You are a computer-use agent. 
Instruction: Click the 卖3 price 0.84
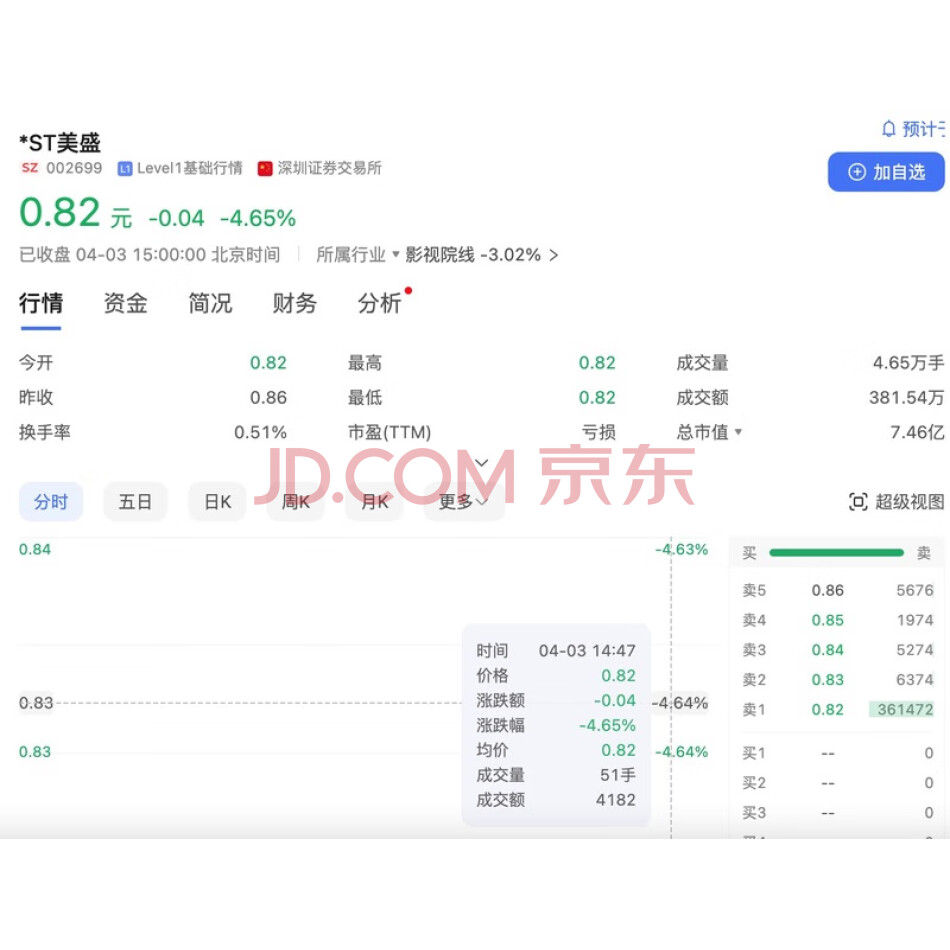(x=828, y=649)
